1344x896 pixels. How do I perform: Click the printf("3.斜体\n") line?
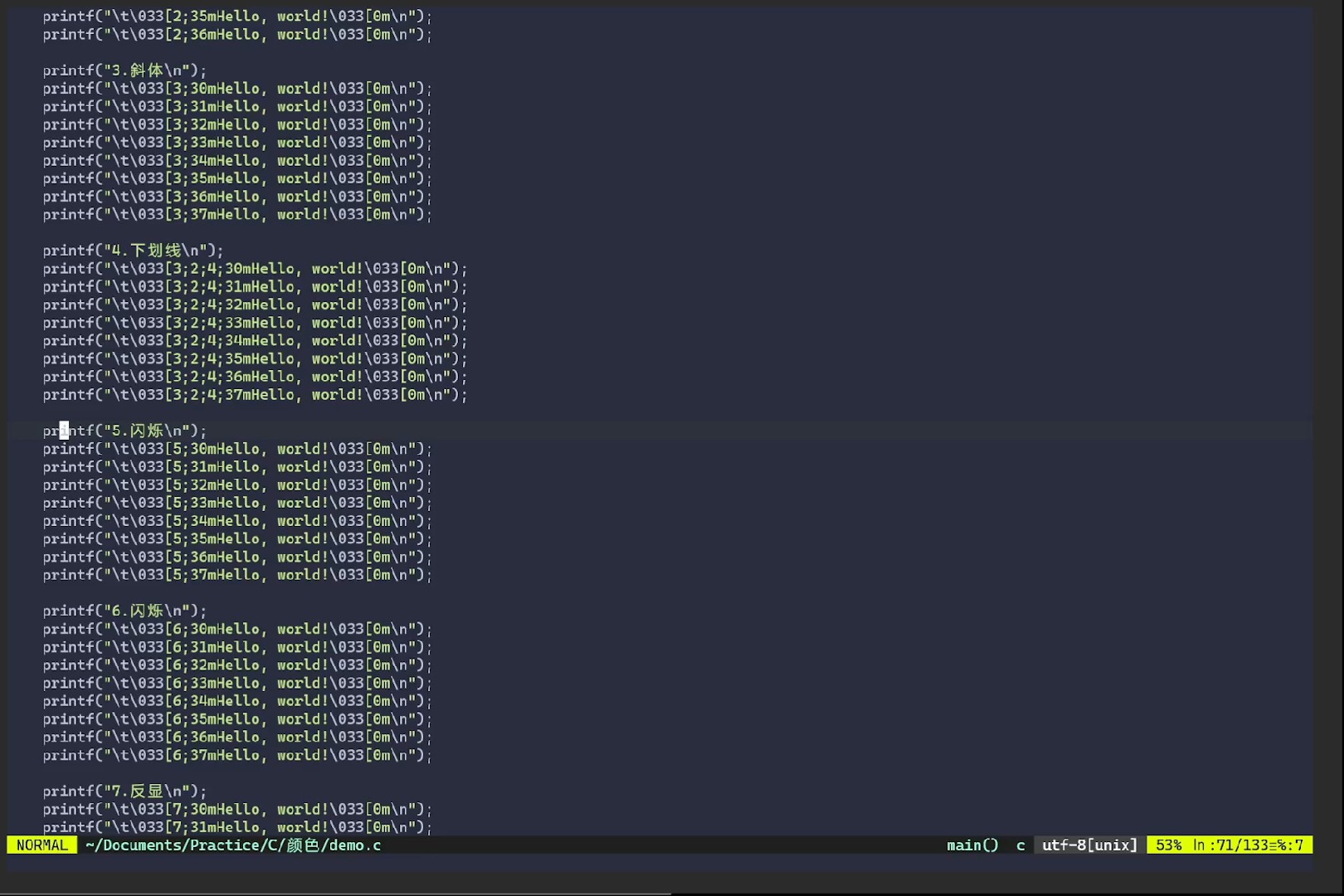pyautogui.click(x=124, y=71)
